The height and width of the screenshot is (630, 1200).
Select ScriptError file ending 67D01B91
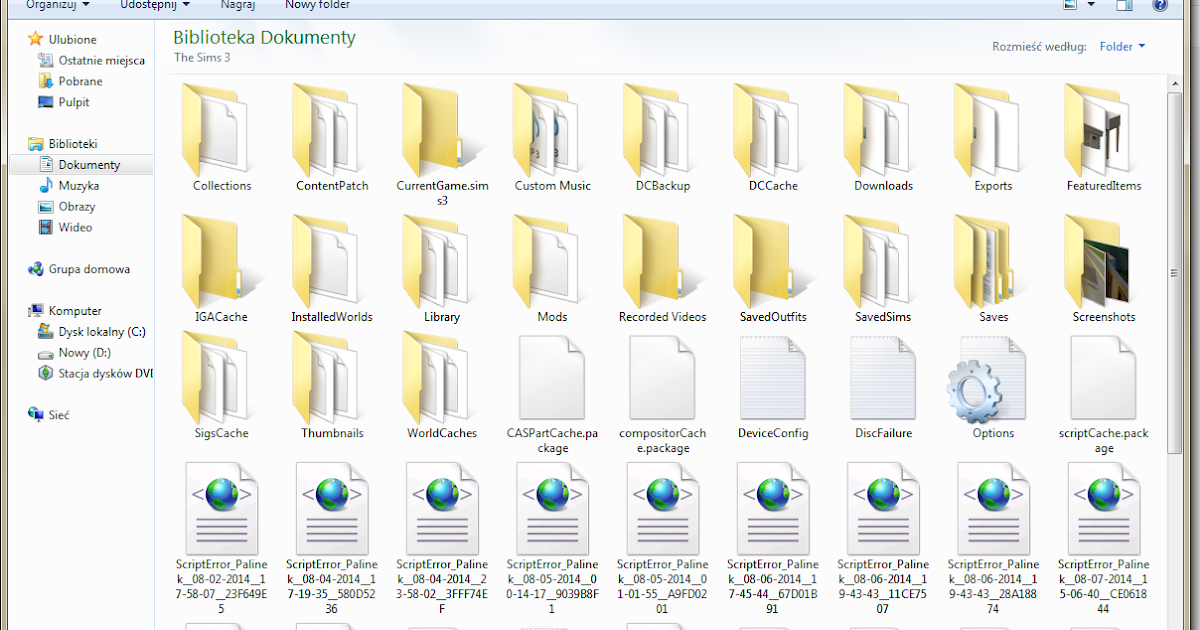coord(773,537)
